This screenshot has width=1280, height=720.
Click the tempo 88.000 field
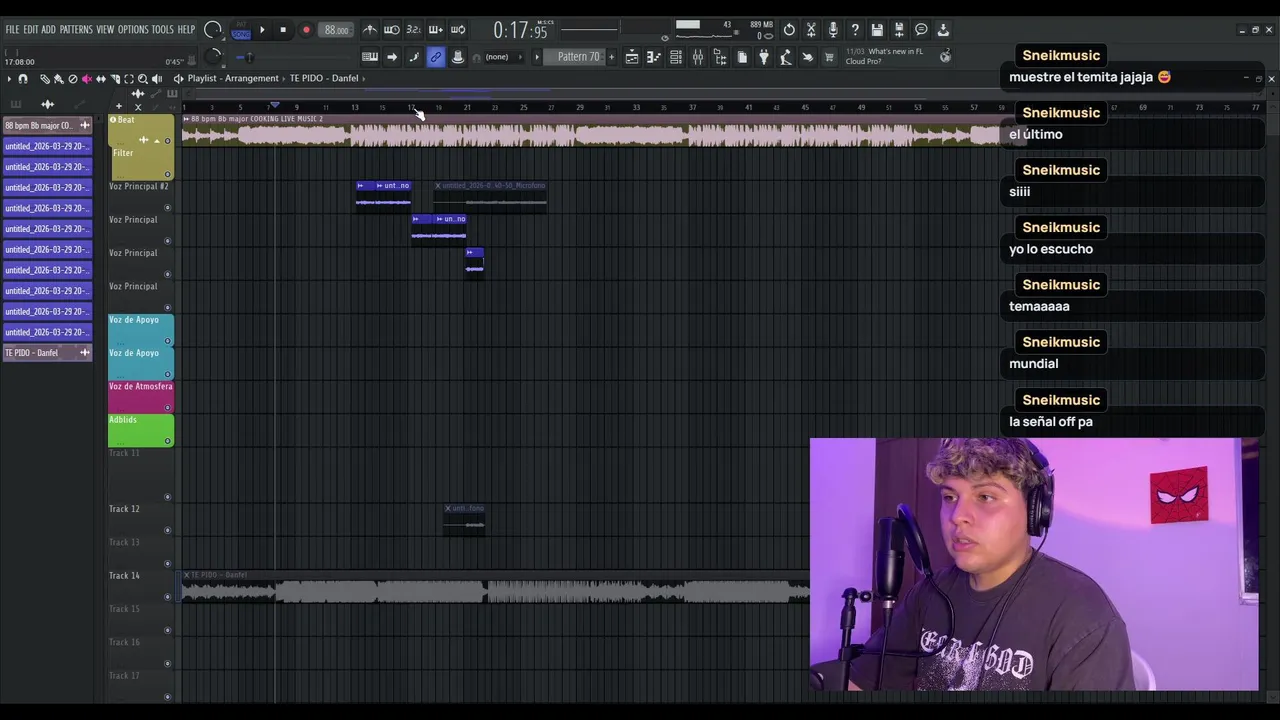click(336, 30)
